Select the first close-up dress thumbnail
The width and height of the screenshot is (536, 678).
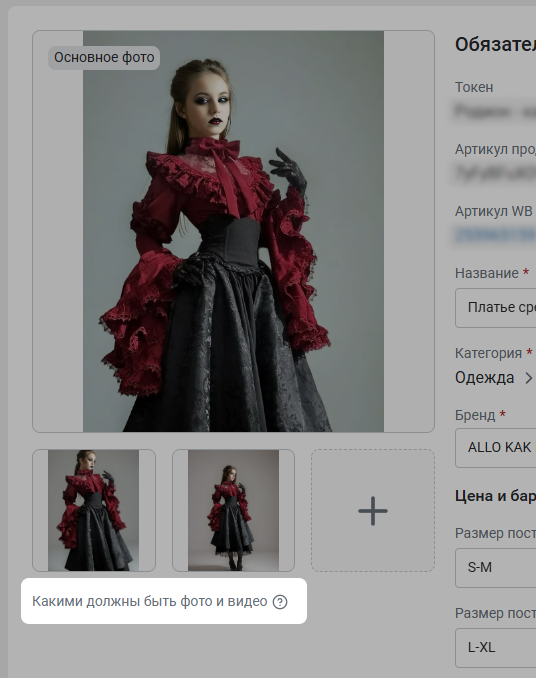click(94, 510)
